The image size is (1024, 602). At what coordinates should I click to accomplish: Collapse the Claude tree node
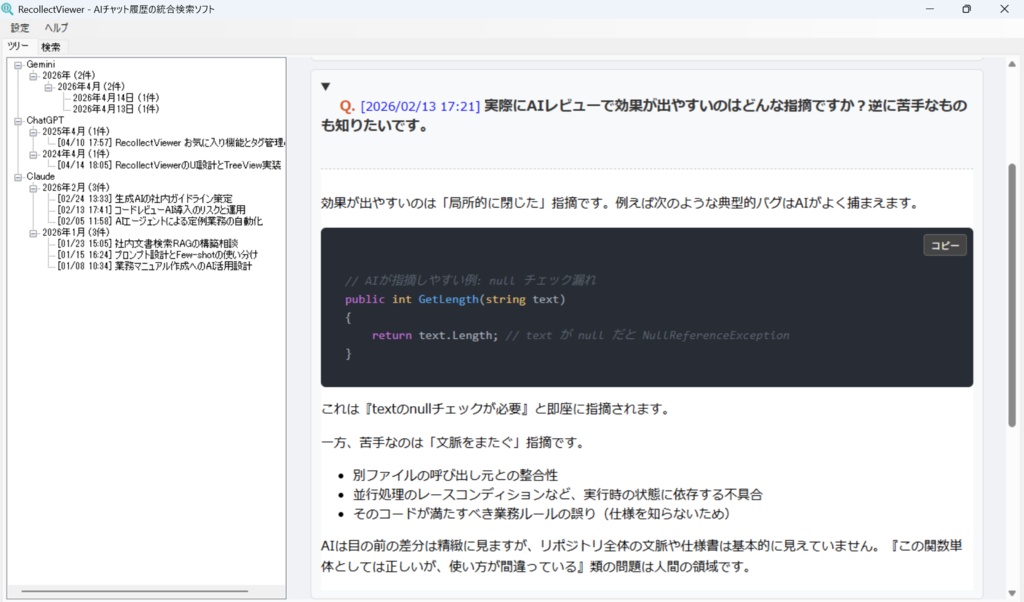click(x=18, y=177)
